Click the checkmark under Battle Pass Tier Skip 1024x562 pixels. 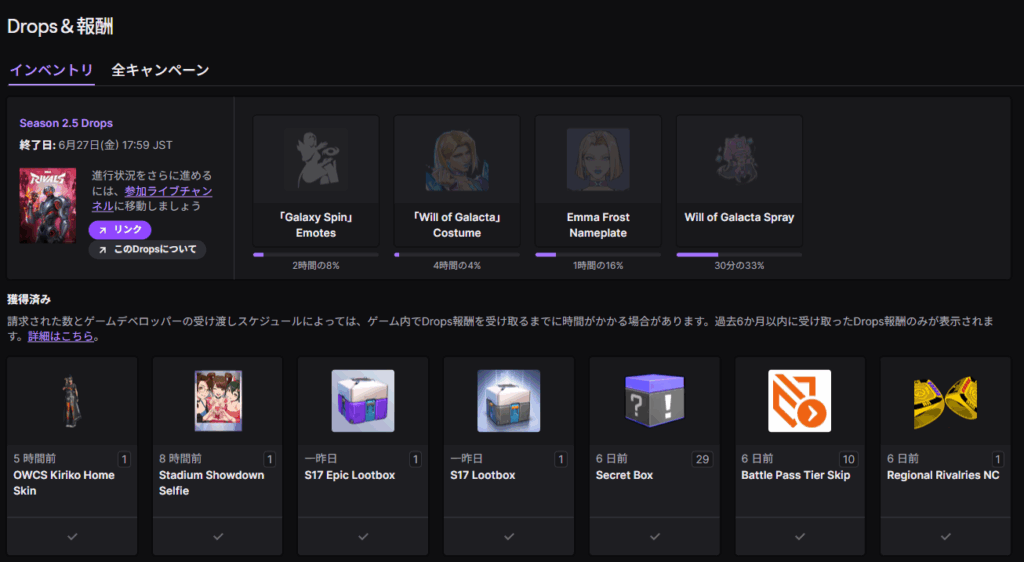pos(800,537)
